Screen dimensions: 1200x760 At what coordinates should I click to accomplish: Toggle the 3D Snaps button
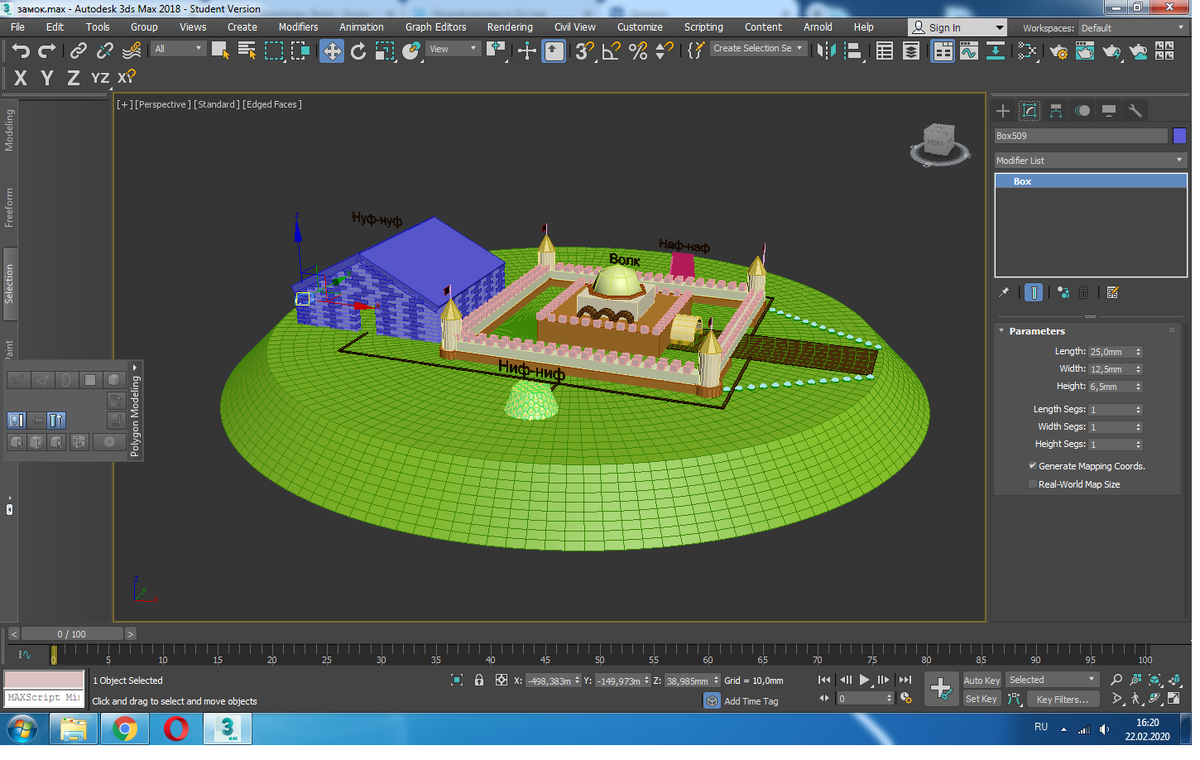tap(586, 50)
